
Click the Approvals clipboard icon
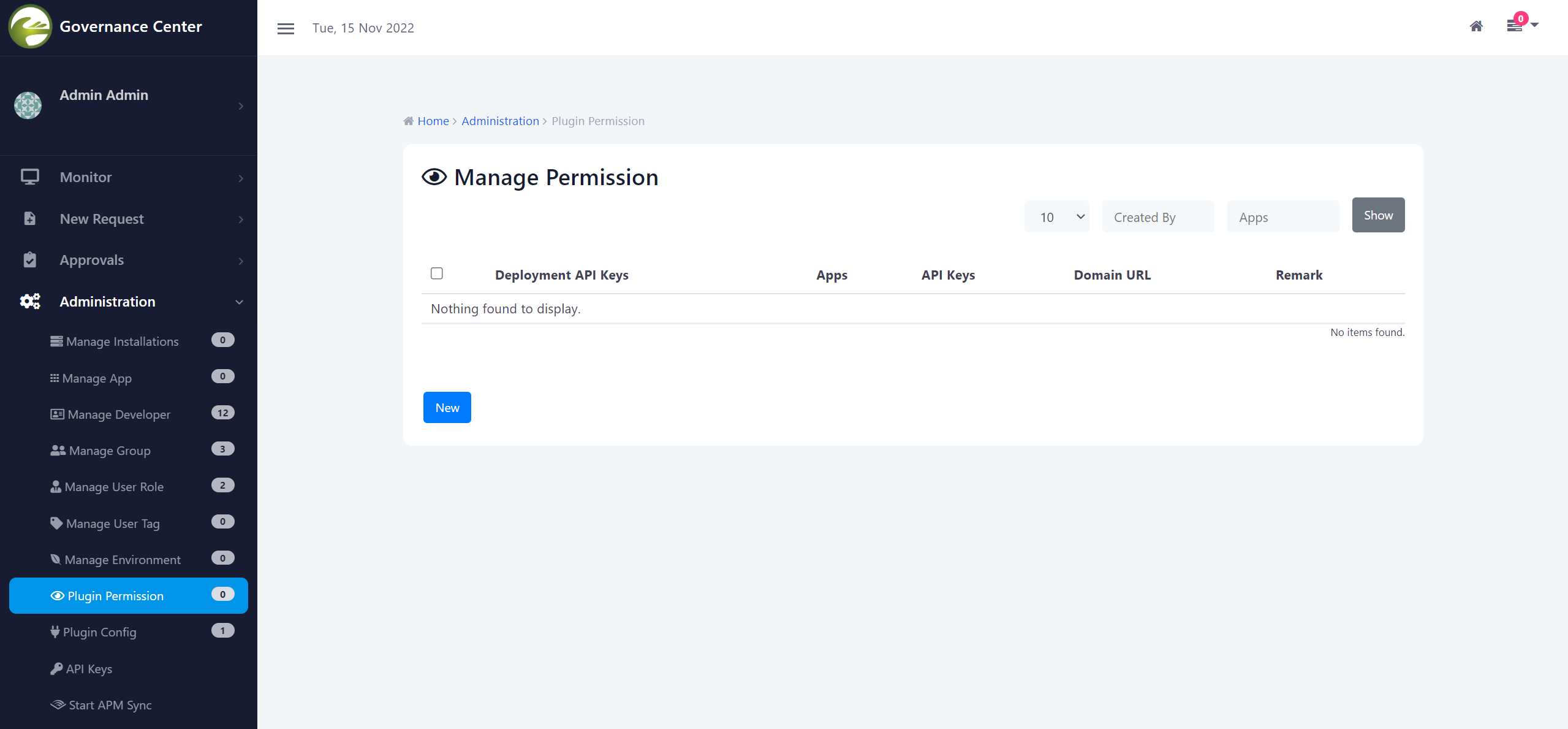pos(29,260)
